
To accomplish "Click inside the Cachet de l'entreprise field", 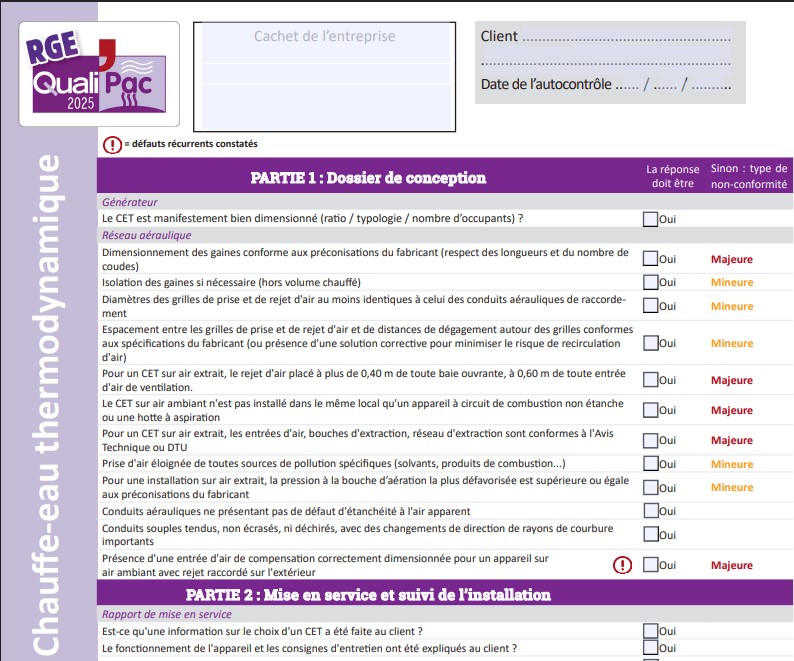I will [x=325, y=76].
